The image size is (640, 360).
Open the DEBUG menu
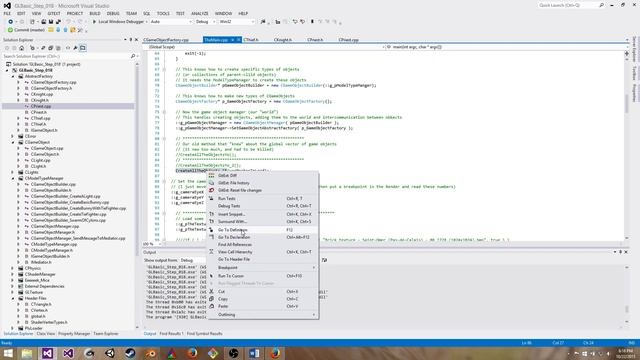coord(113,13)
